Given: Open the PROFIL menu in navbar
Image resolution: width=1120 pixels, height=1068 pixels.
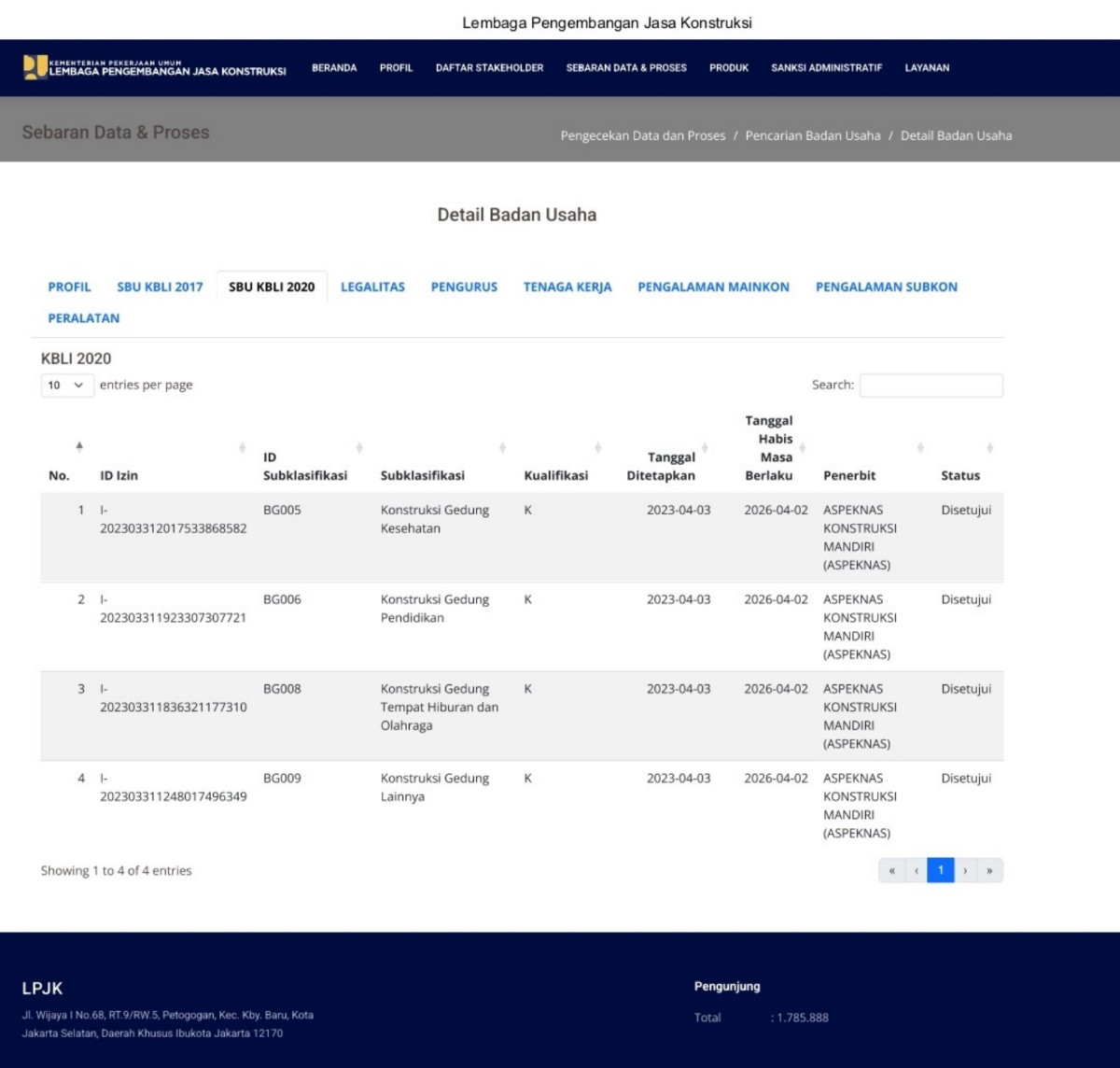Looking at the screenshot, I should [x=396, y=68].
